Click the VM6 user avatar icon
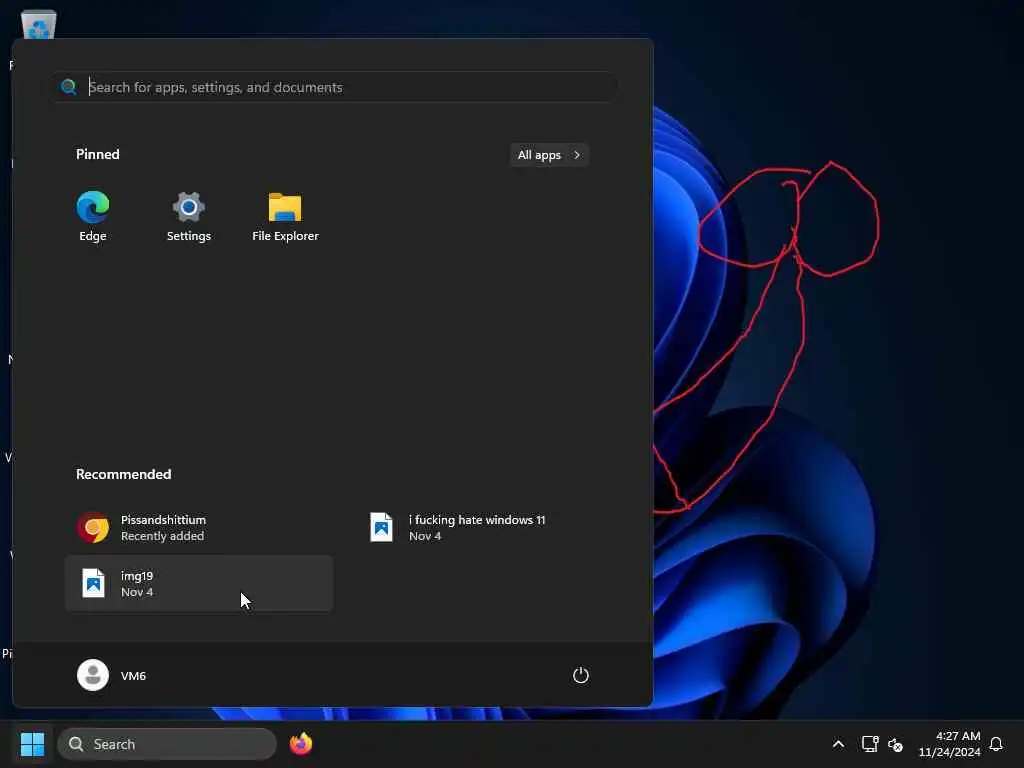Viewport: 1024px width, 768px height. tap(93, 675)
